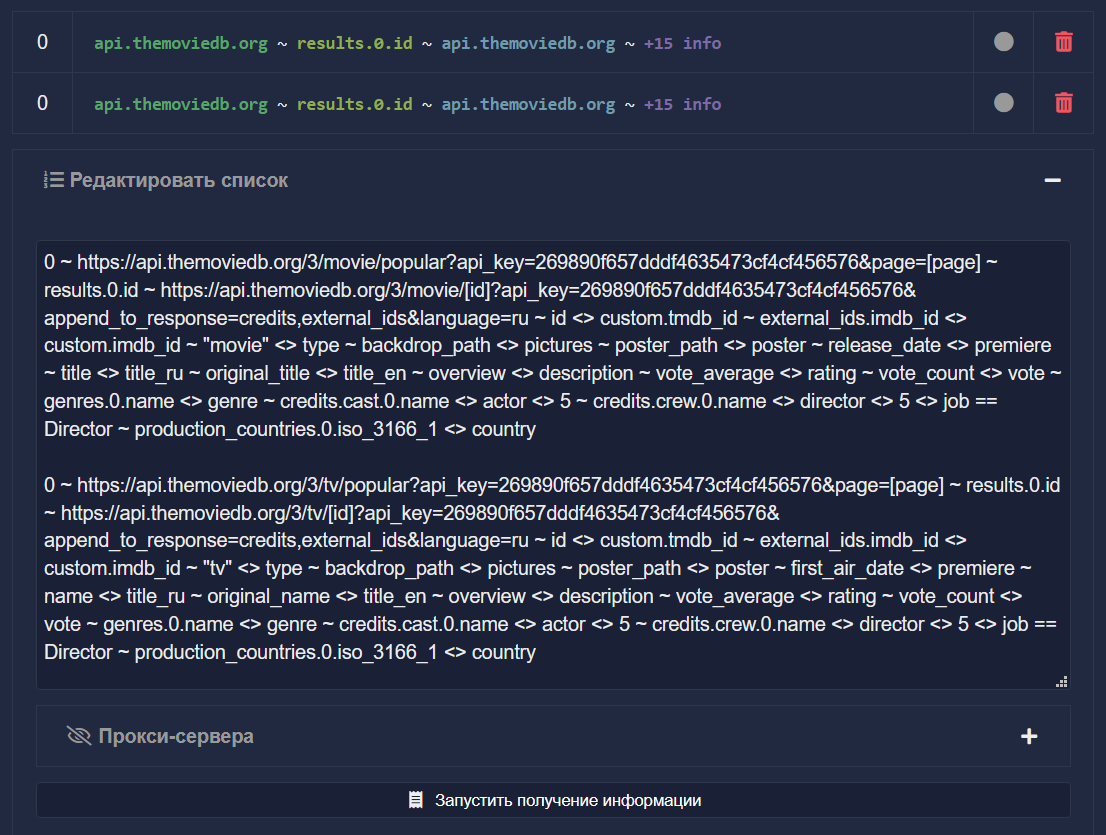Click 'results.0.id' in the first row

tap(354, 43)
